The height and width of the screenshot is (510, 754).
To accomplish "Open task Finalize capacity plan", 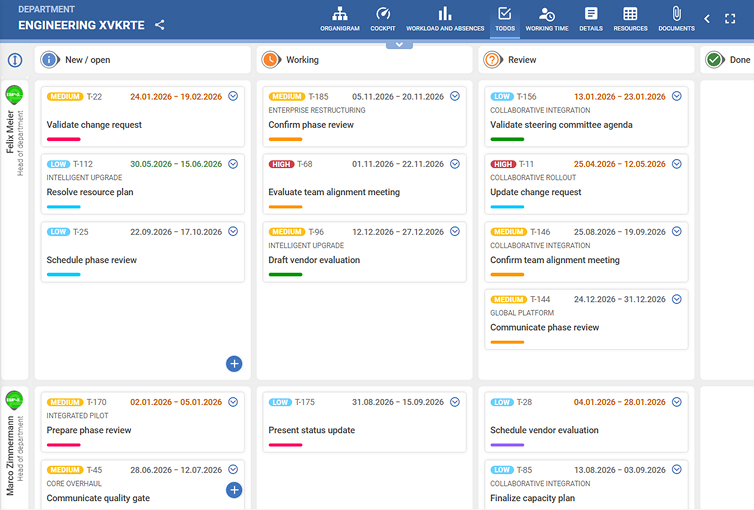I will point(532,498).
